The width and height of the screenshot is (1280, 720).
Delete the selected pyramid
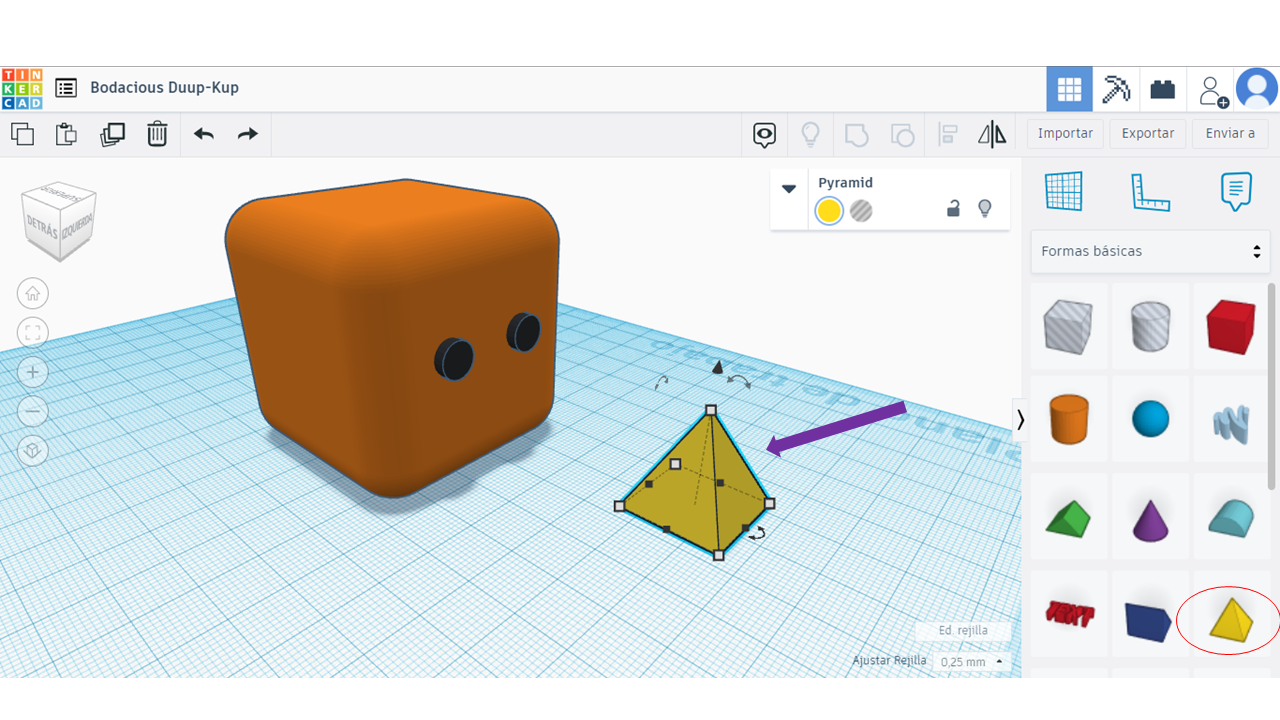[157, 134]
